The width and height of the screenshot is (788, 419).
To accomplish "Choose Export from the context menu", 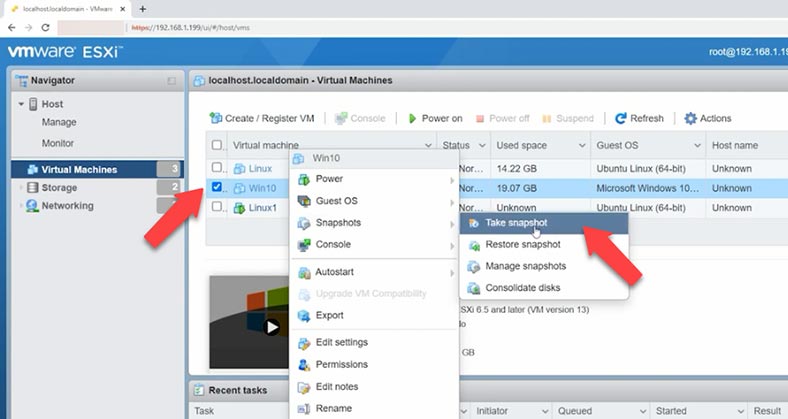I will pos(374,316).
